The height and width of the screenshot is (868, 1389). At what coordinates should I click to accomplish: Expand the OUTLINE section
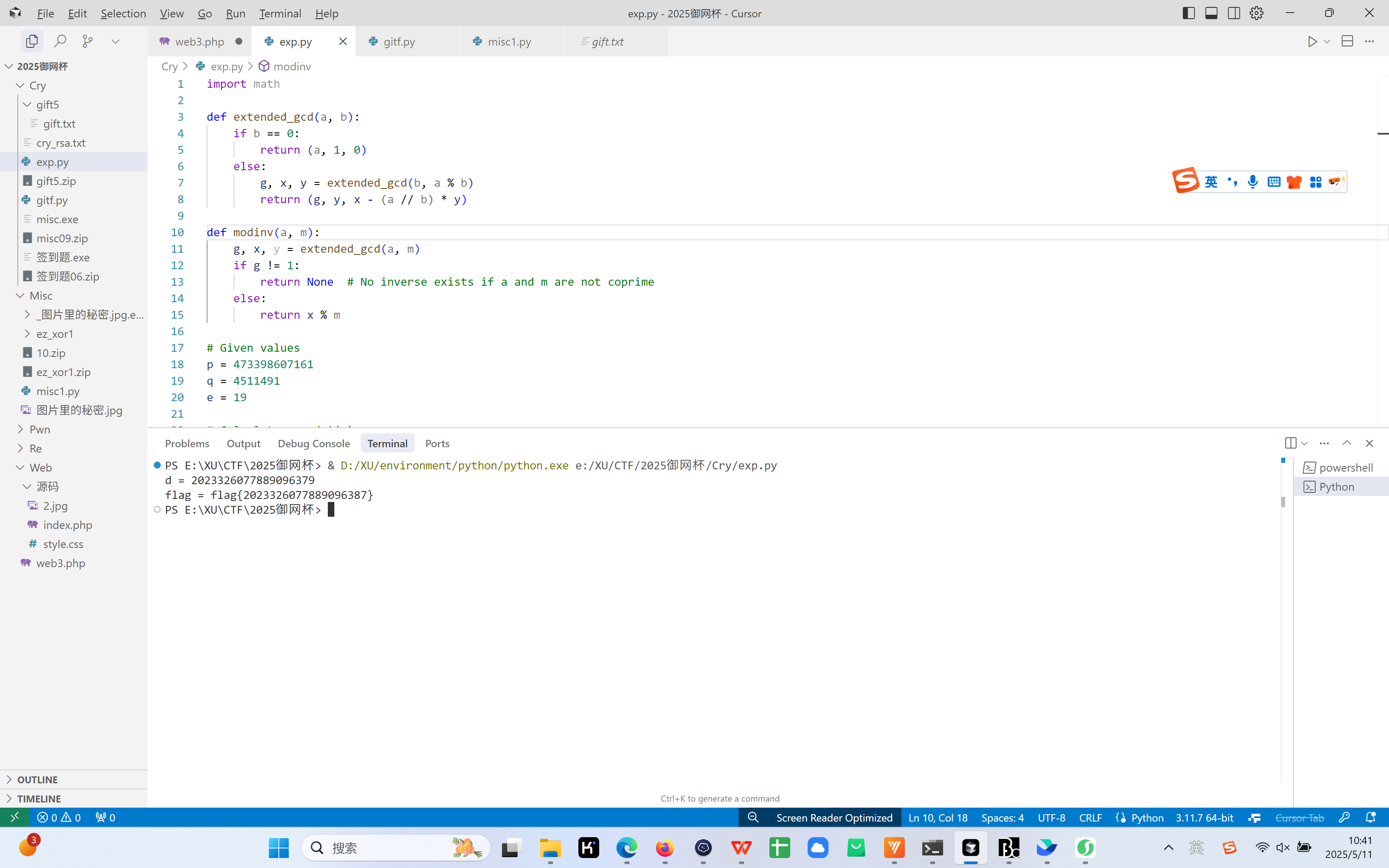tap(73, 779)
